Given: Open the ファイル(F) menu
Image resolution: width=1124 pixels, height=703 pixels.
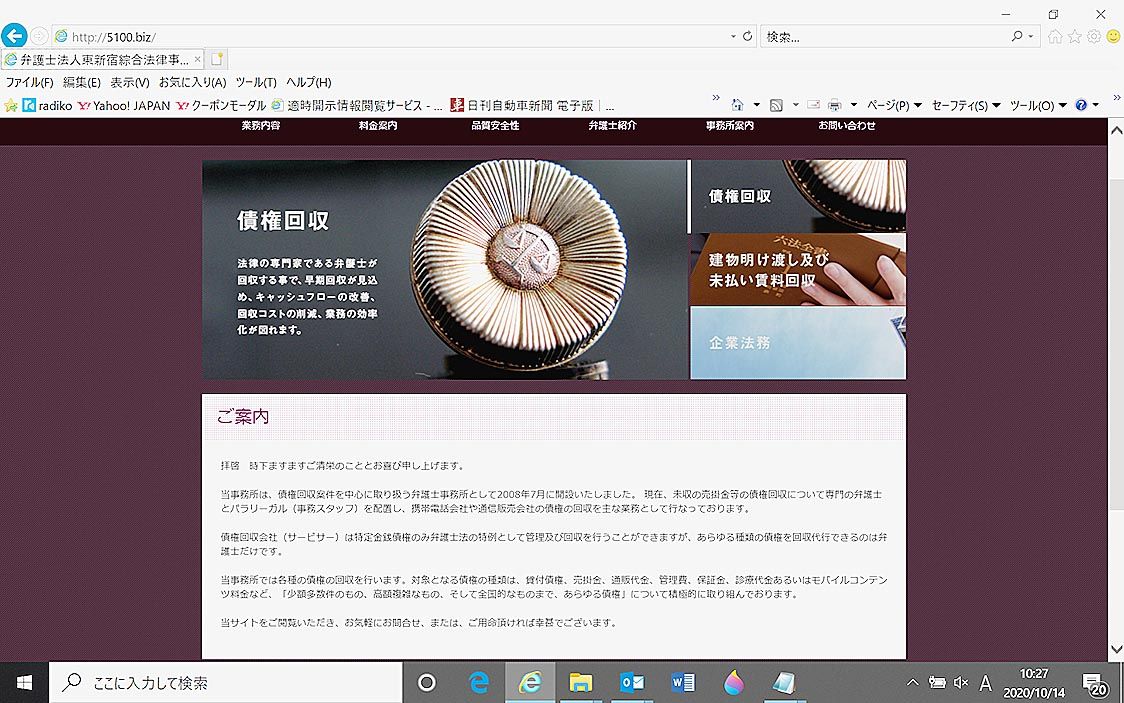Looking at the screenshot, I should [x=29, y=82].
